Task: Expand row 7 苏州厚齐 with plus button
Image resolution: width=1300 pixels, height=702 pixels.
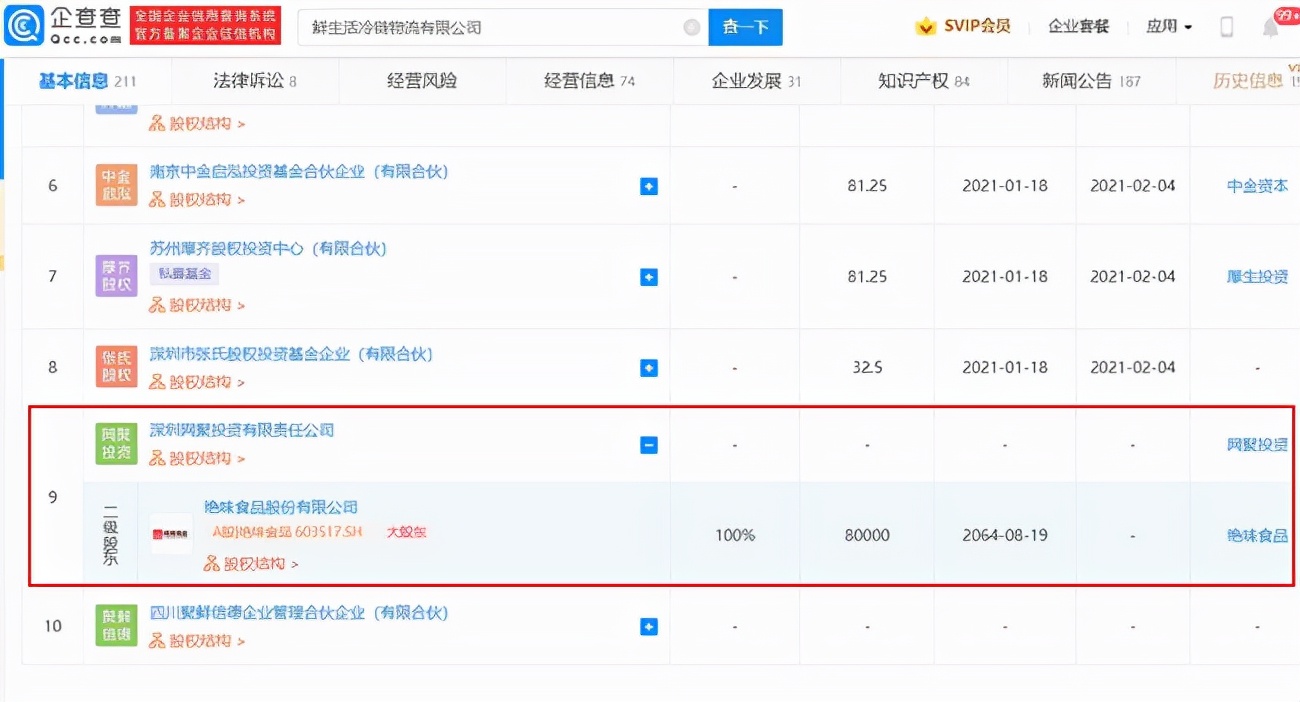Action: (x=649, y=275)
